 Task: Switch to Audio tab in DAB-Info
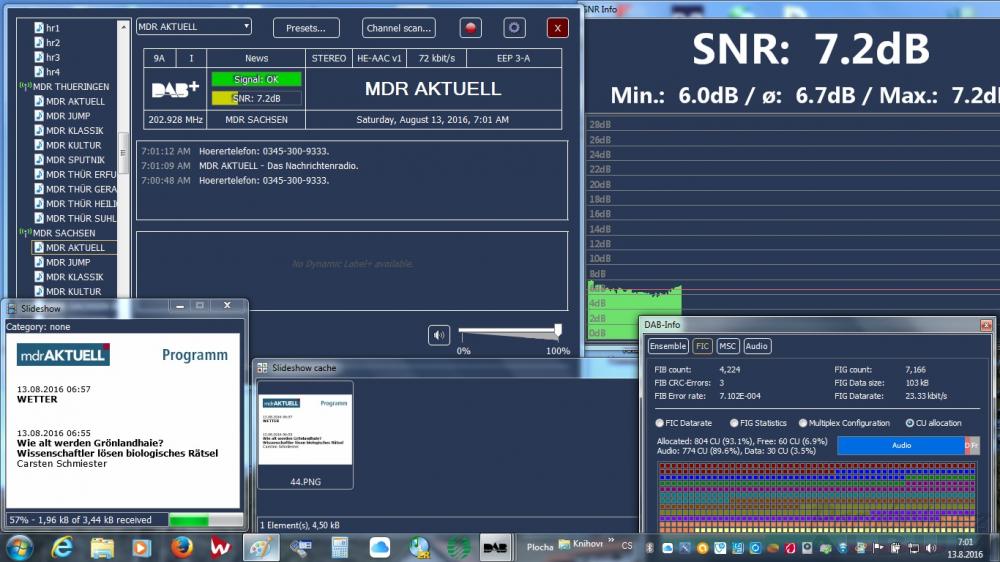(756, 346)
